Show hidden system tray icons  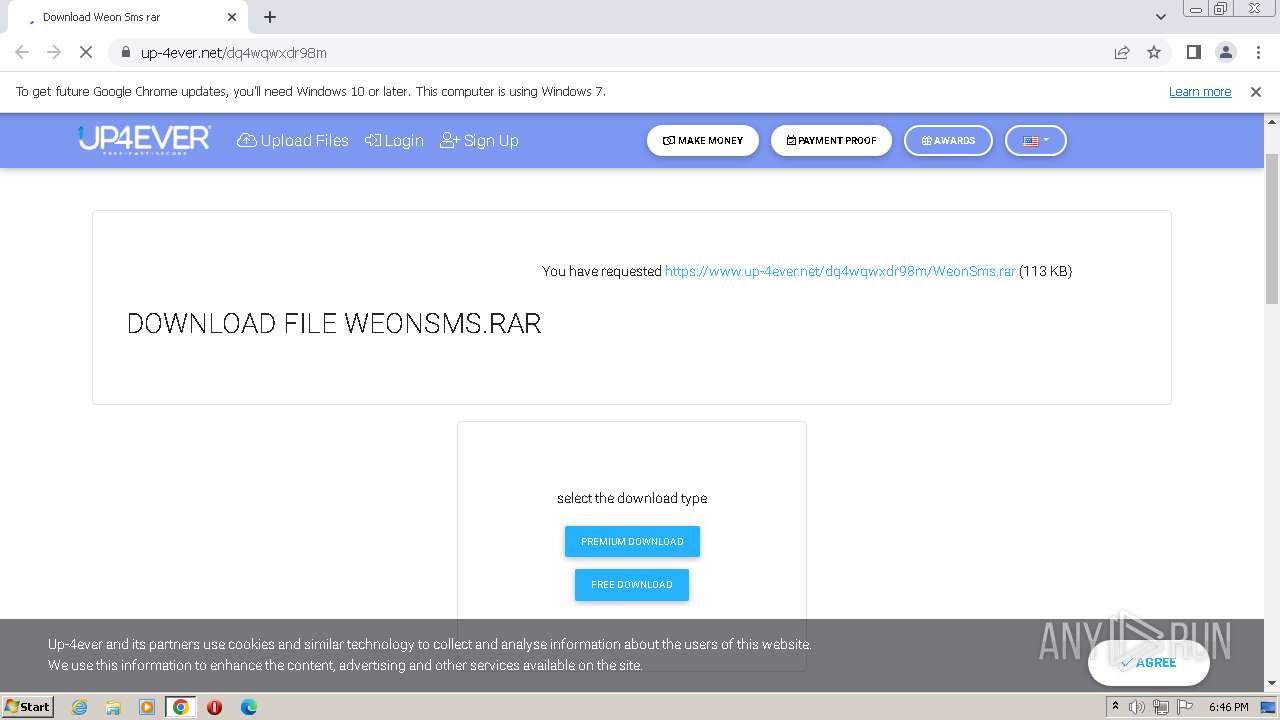pyautogui.click(x=1115, y=707)
